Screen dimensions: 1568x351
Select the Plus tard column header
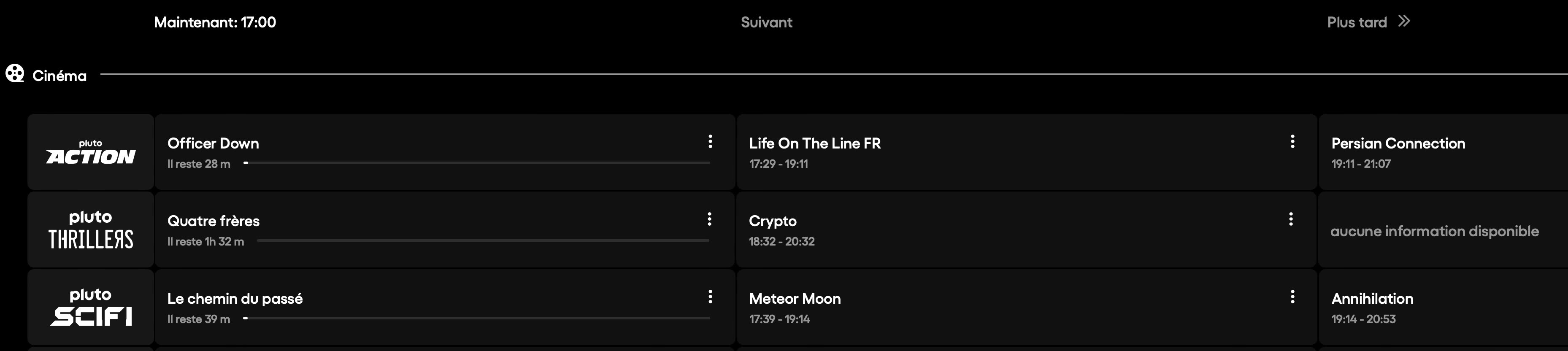(1357, 22)
